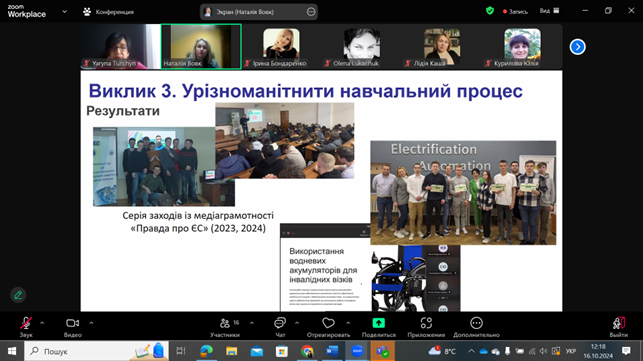The image size is (643, 361).
Task: Open File Explorer from taskbar
Action: click(231, 351)
